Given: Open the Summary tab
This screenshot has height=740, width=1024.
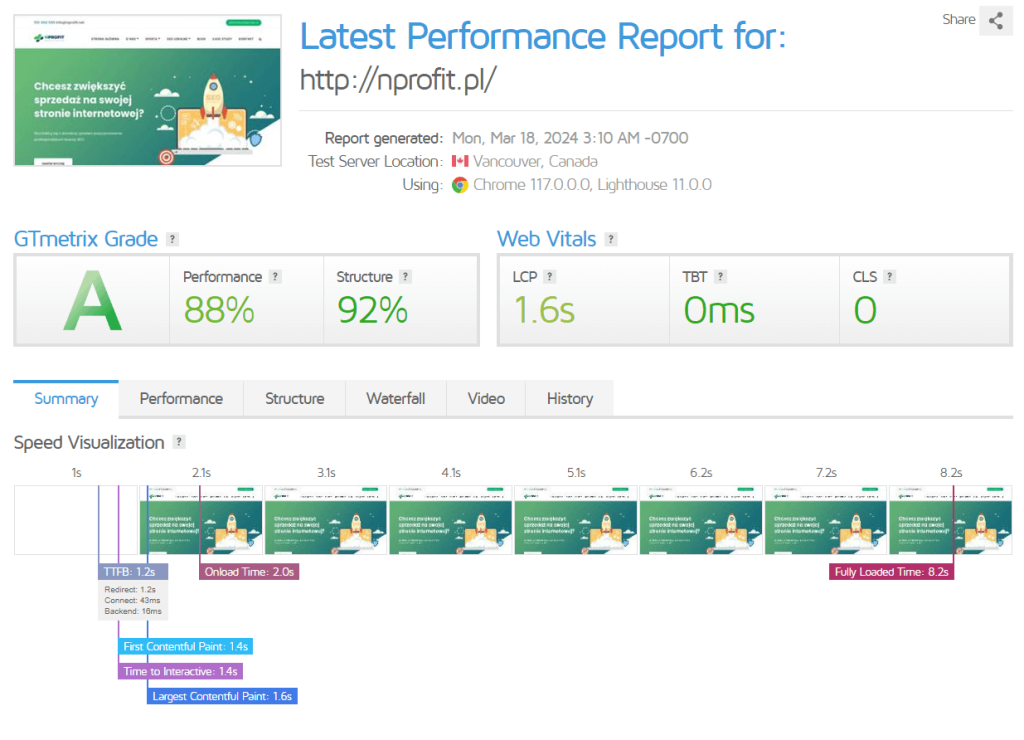Looking at the screenshot, I should click(66, 398).
